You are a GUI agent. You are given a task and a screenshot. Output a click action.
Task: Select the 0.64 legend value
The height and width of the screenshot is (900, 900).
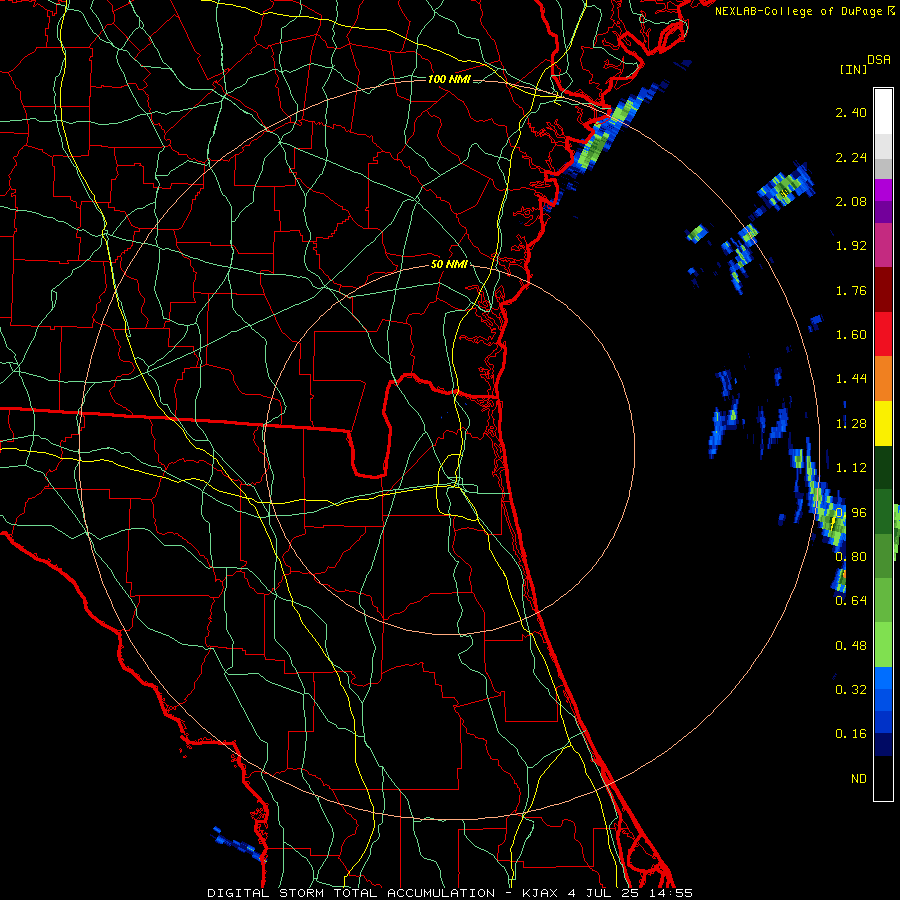851,601
